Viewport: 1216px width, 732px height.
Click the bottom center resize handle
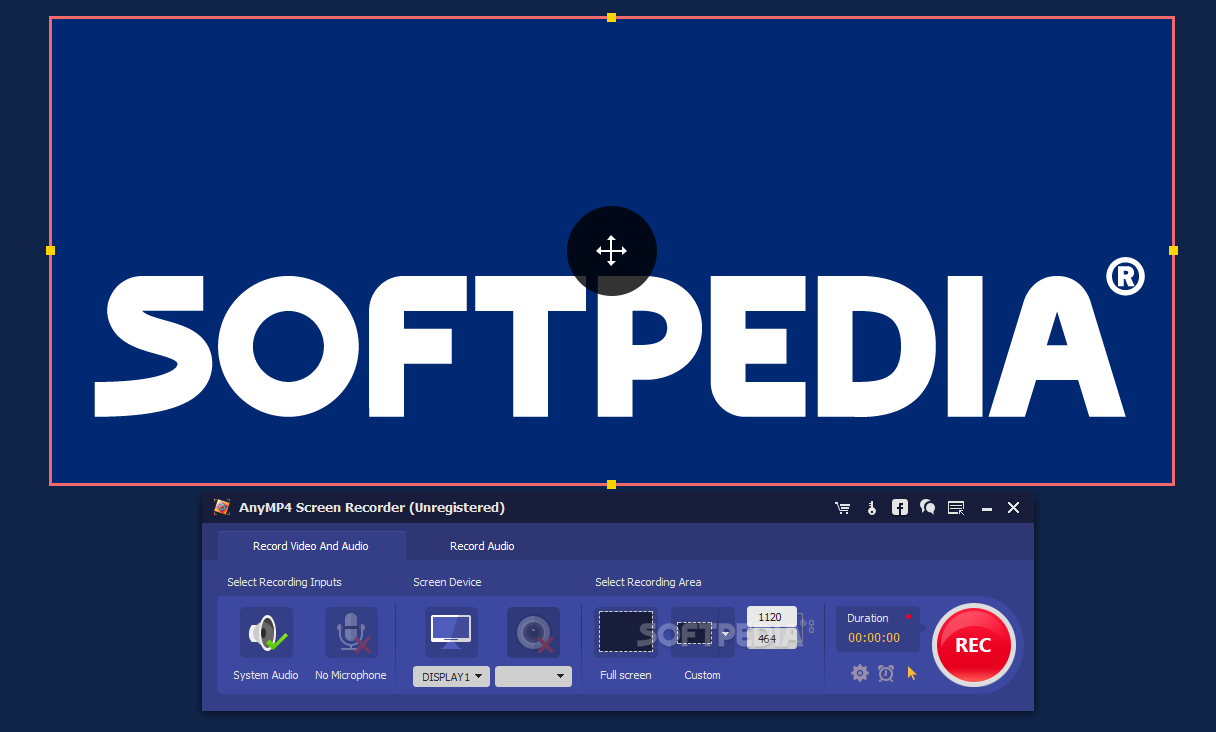pyautogui.click(x=611, y=485)
